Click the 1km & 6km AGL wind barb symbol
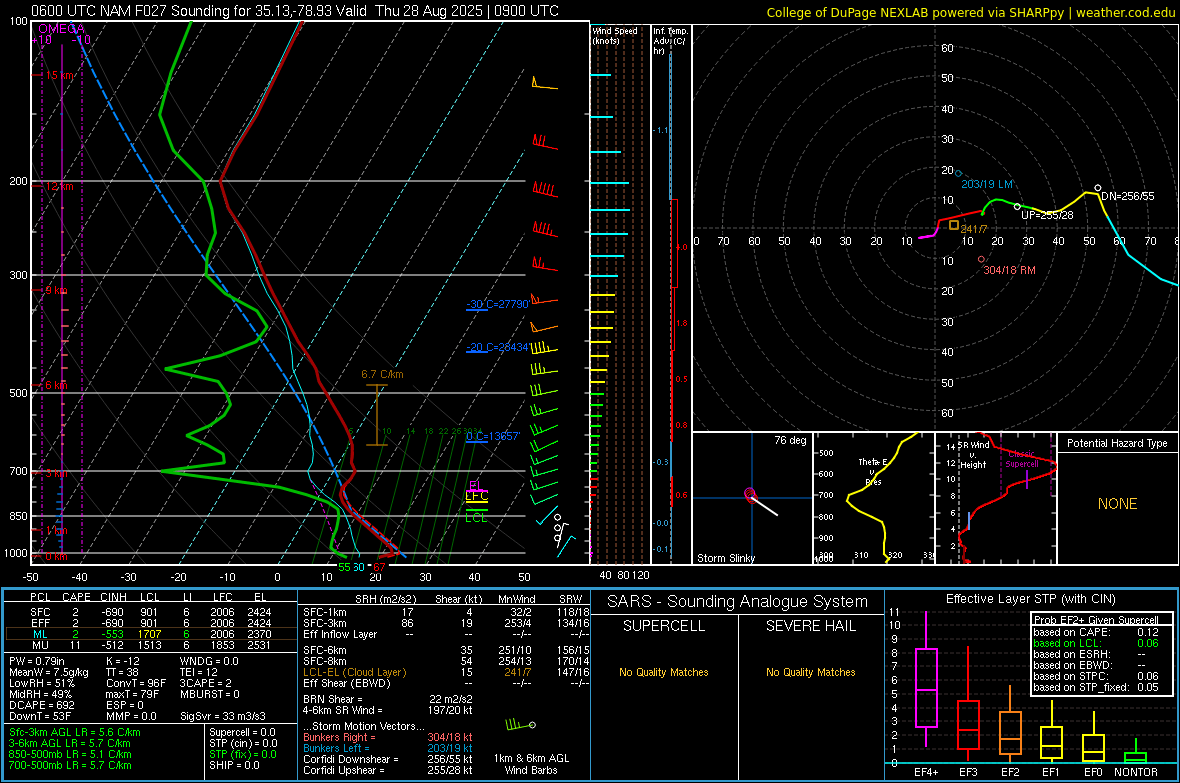 521,725
